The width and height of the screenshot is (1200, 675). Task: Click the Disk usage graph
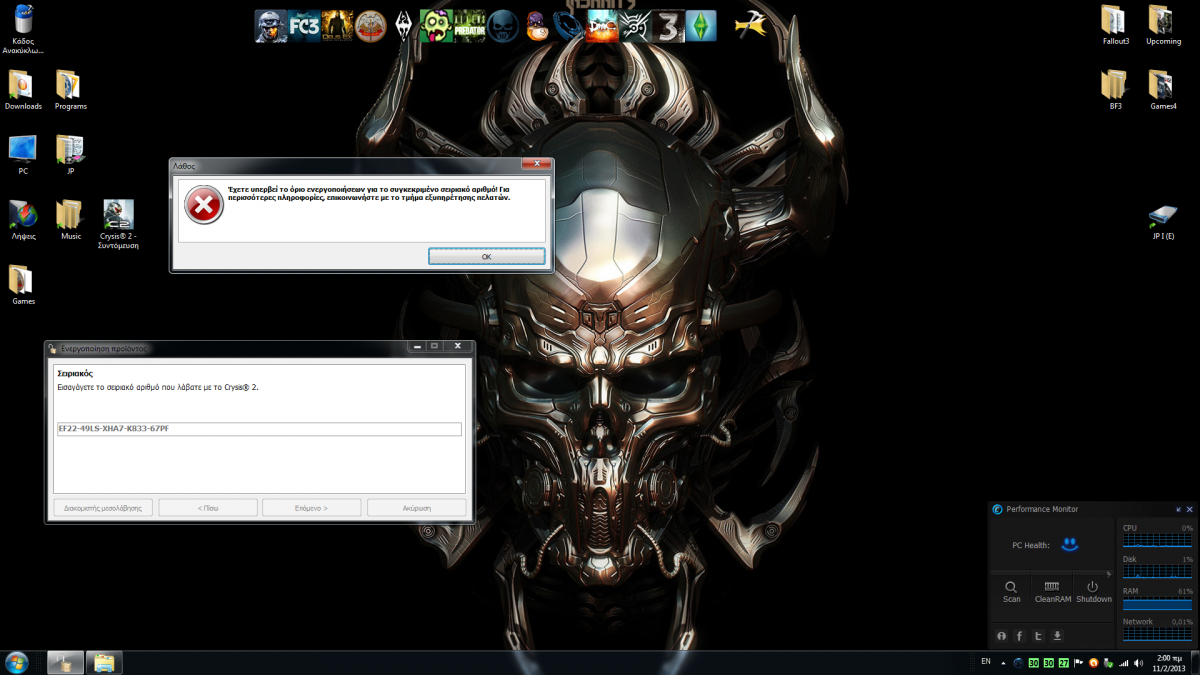pyautogui.click(x=1157, y=571)
